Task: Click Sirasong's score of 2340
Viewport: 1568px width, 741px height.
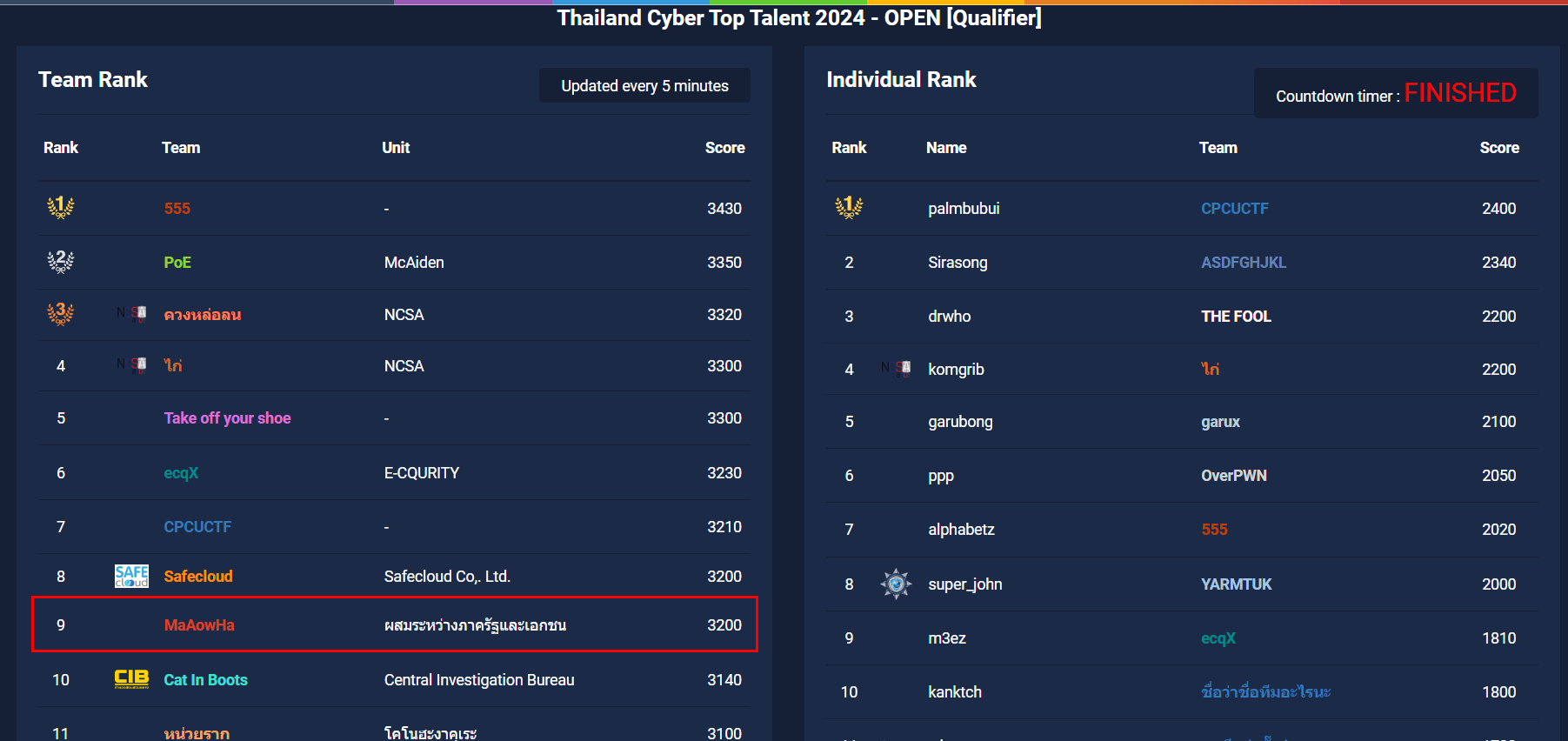Action: coord(1499,263)
